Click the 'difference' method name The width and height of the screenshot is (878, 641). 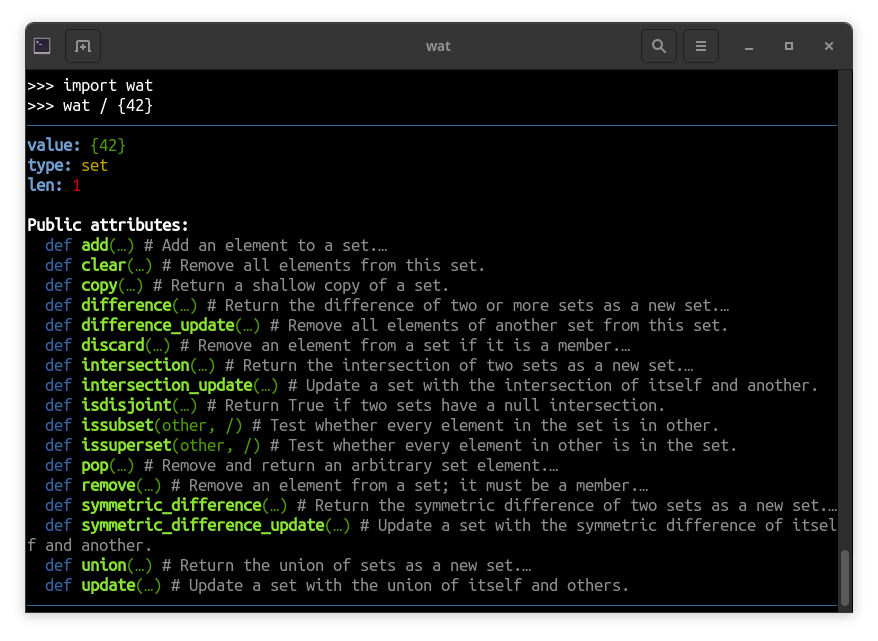click(x=126, y=305)
